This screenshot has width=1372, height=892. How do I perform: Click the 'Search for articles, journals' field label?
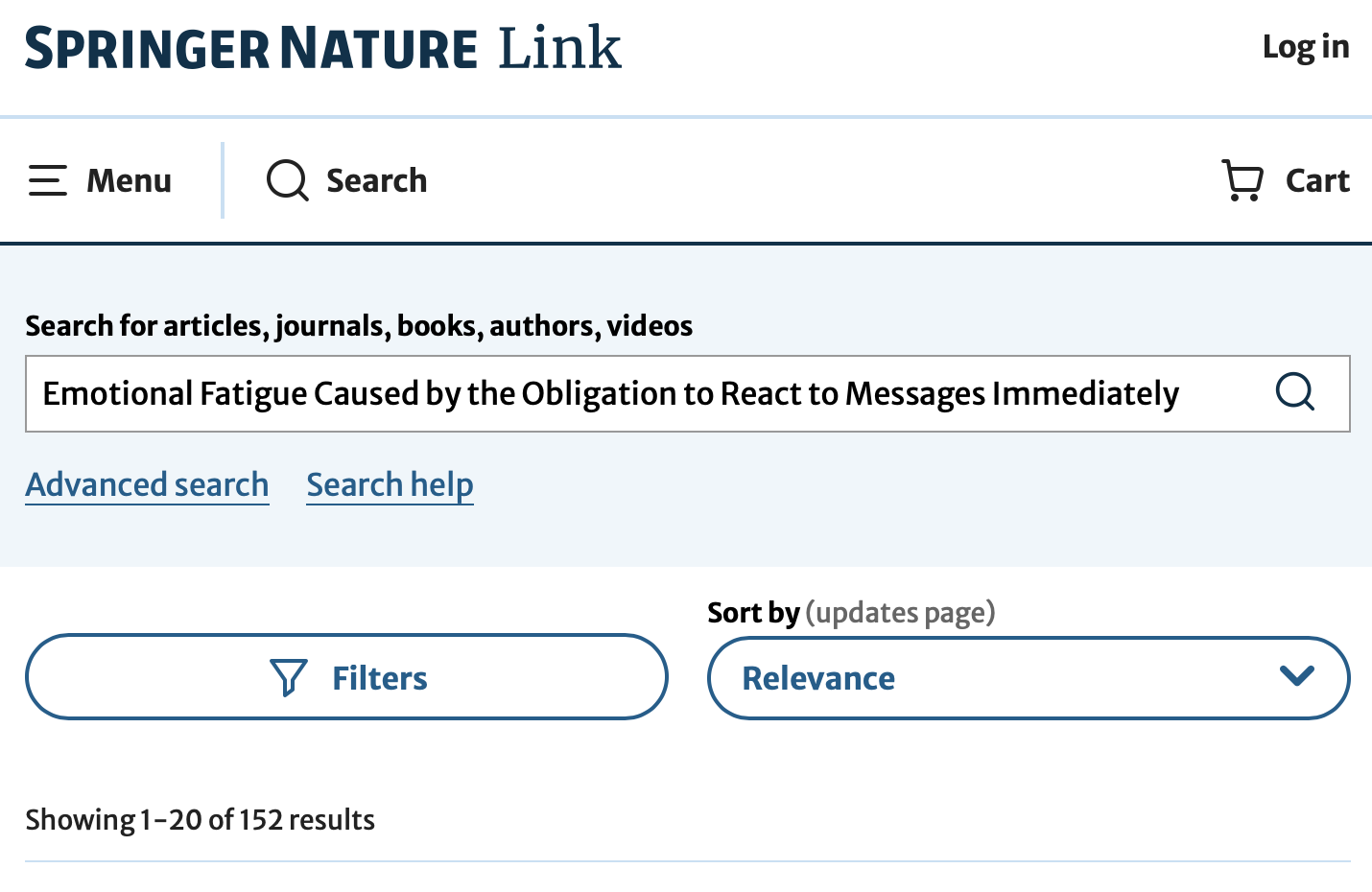tap(359, 326)
